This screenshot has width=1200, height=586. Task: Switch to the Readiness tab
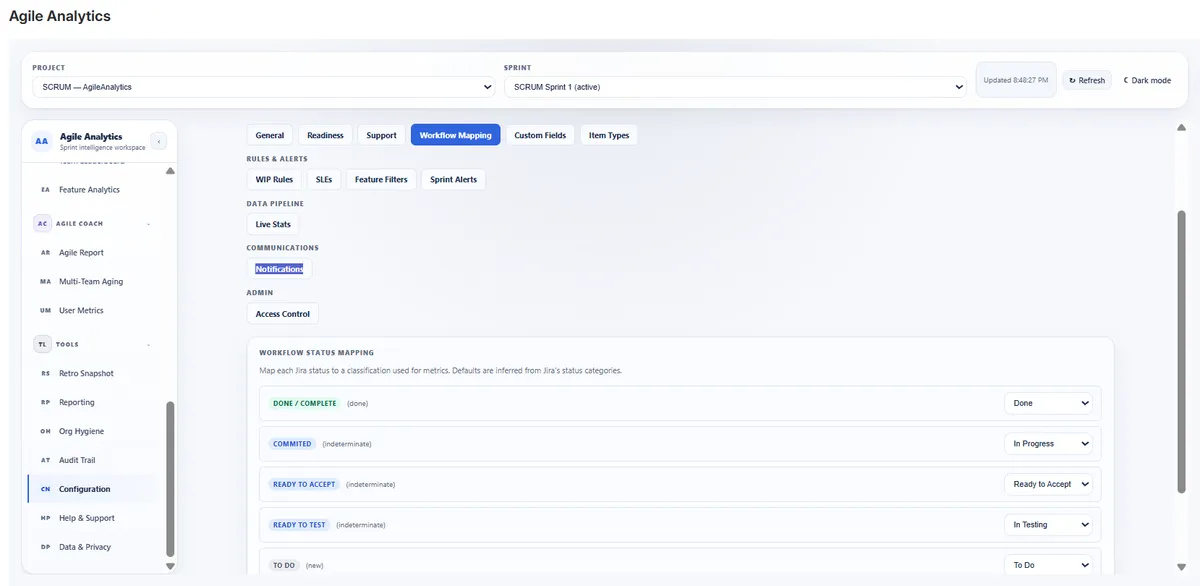(x=325, y=135)
